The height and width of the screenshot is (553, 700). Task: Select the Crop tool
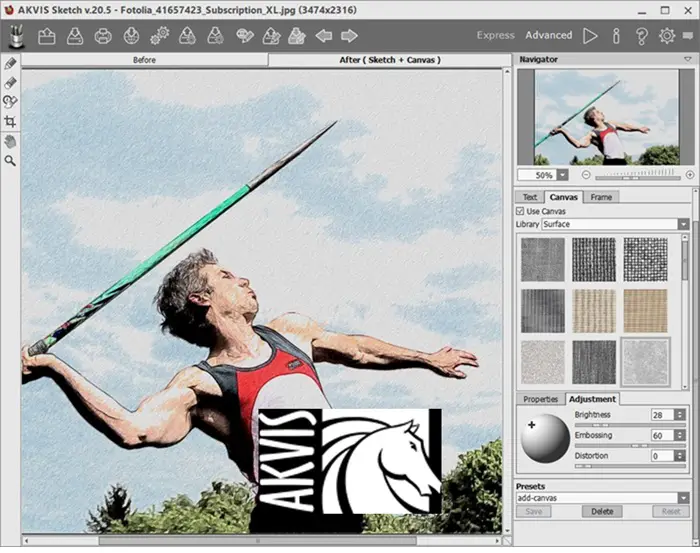coord(10,121)
